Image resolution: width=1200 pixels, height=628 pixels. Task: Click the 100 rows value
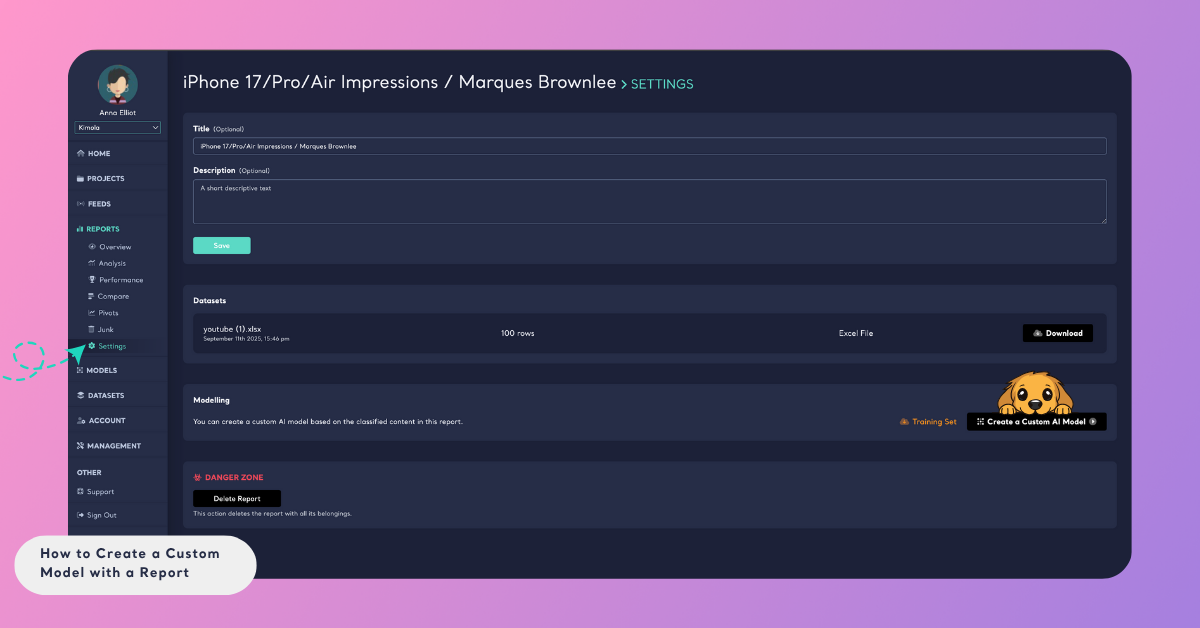(517, 333)
